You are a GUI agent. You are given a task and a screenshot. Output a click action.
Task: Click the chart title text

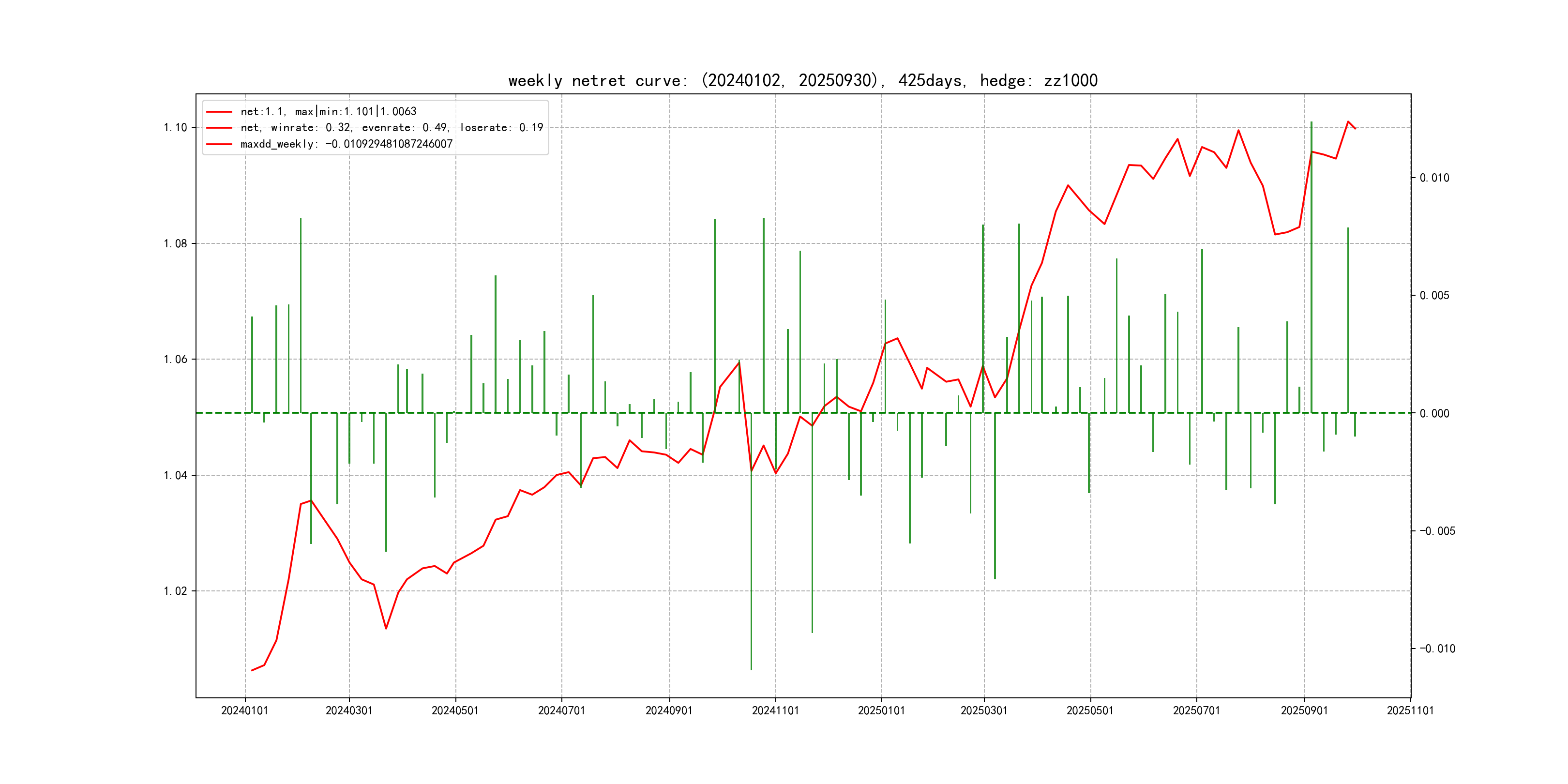coord(803,81)
